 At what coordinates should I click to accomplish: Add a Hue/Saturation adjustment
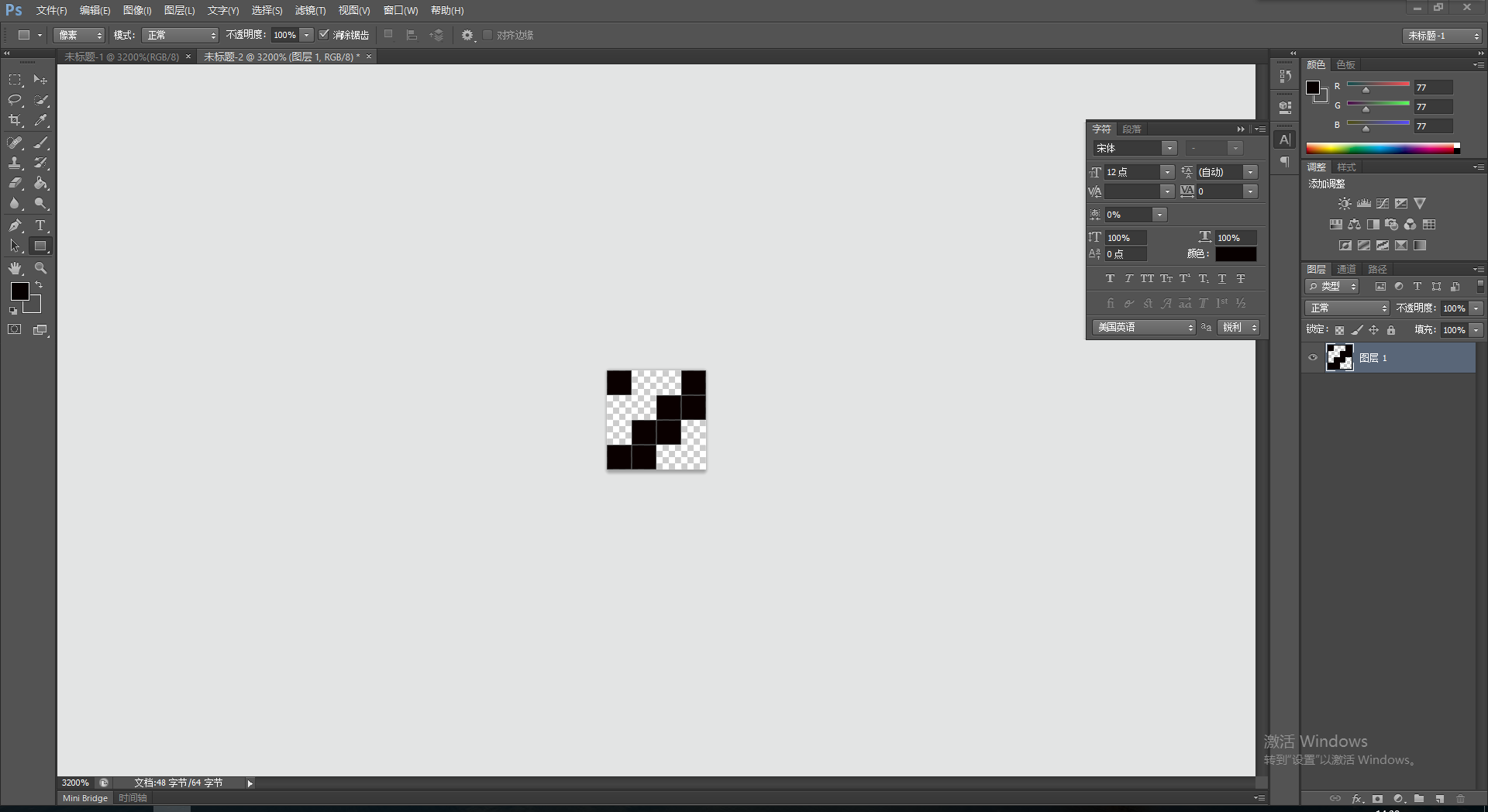click(1336, 225)
